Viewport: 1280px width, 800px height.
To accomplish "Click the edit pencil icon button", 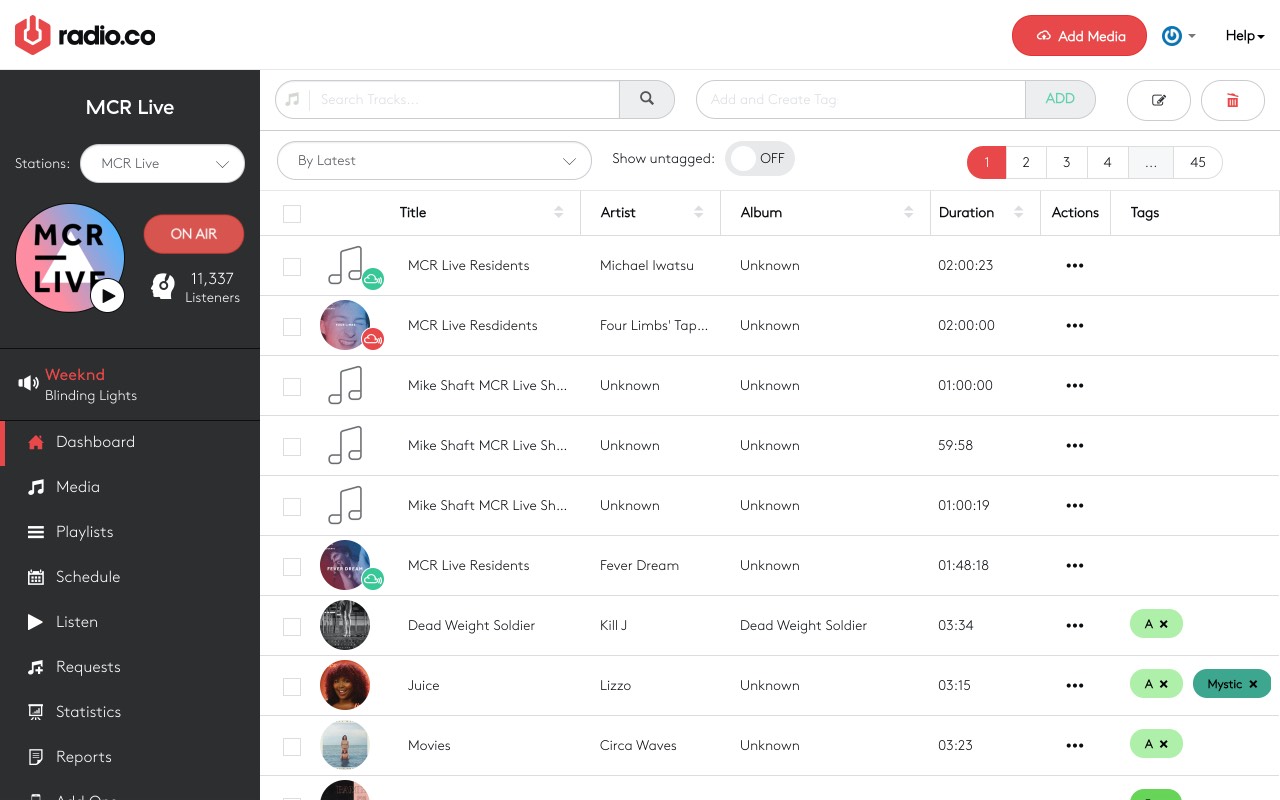I will (1159, 100).
